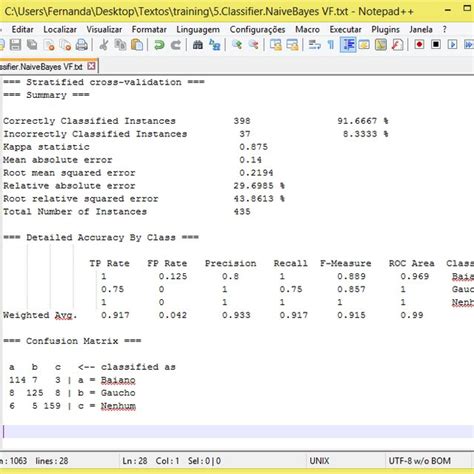
Task: Click the Cut scissors icon
Action: (x=104, y=45)
